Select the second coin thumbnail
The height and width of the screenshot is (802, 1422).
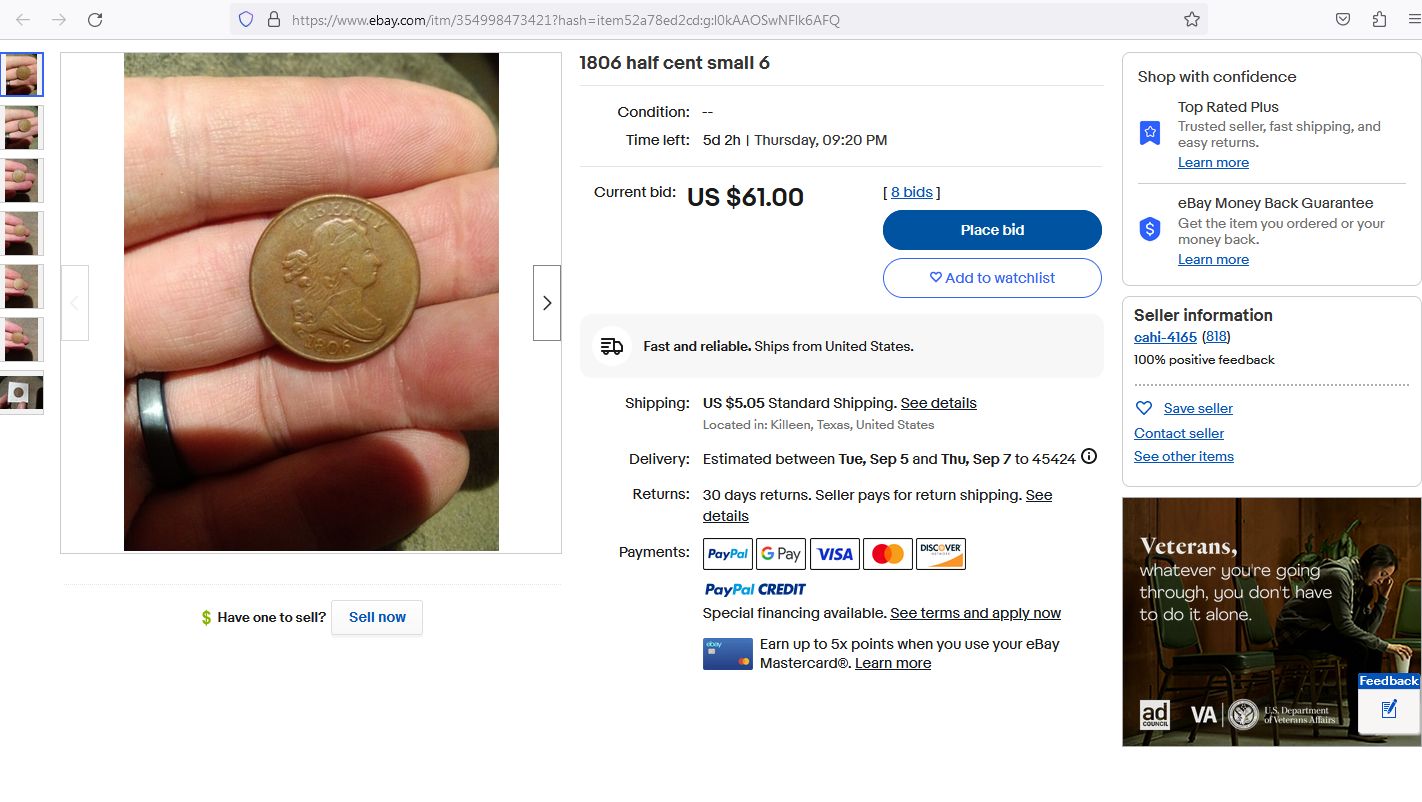(22, 128)
